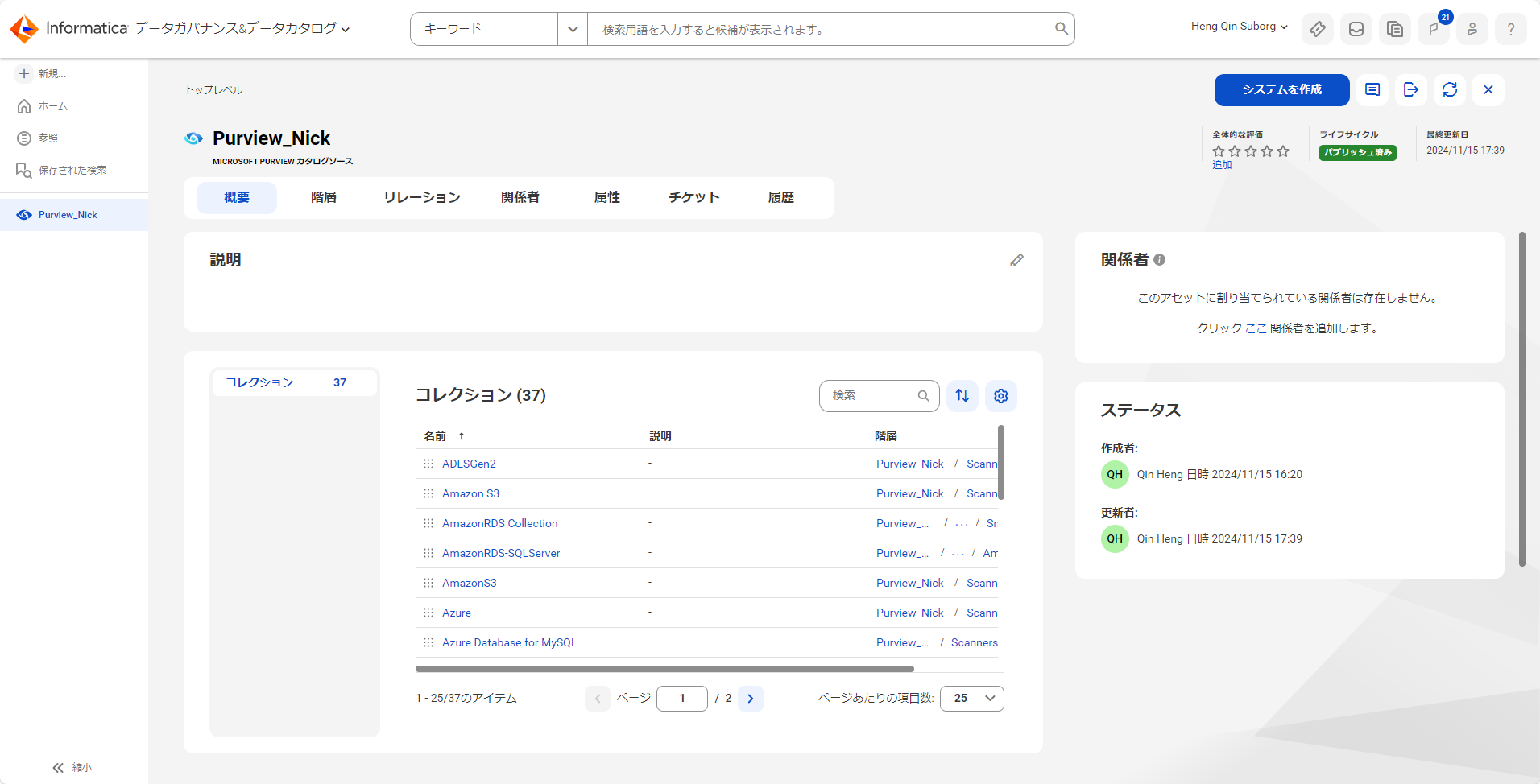1540x784 pixels.
Task: Open the AmazonRDS Collection link
Action: [500, 523]
